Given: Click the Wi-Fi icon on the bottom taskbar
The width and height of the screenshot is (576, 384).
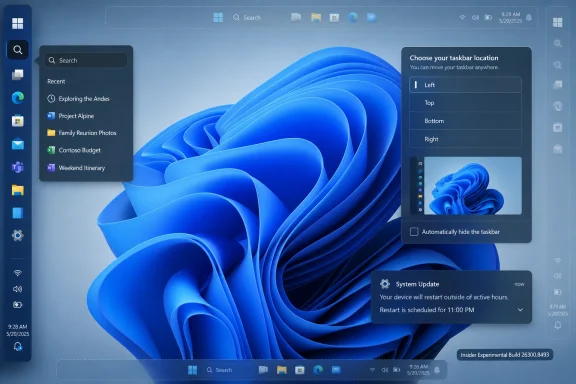Looking at the screenshot, I should pyautogui.click(x=372, y=370).
